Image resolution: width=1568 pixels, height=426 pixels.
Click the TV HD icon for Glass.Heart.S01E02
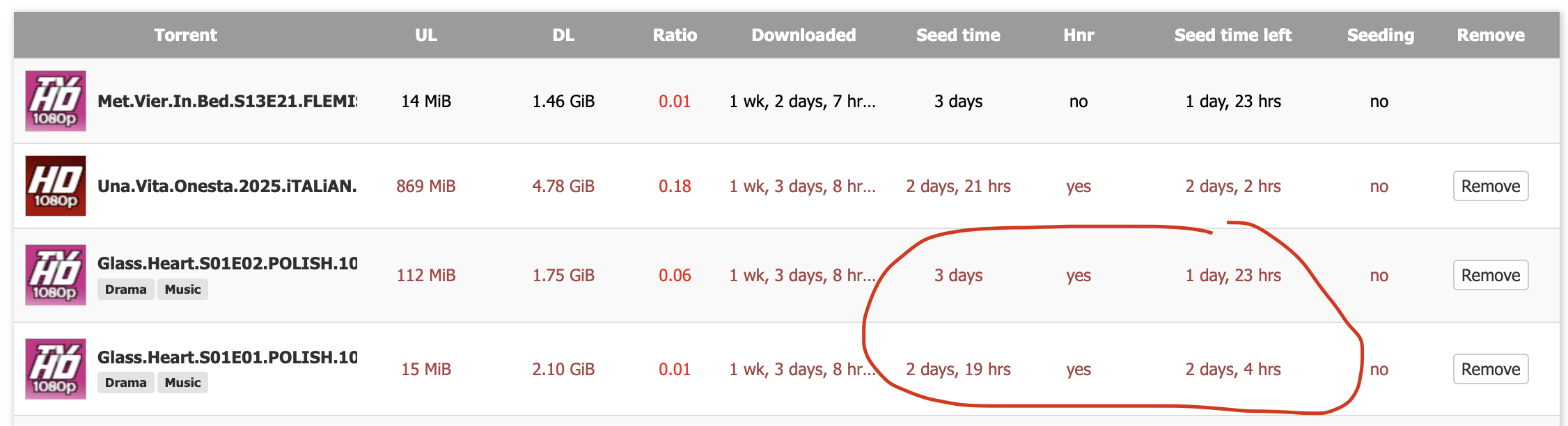(56, 275)
